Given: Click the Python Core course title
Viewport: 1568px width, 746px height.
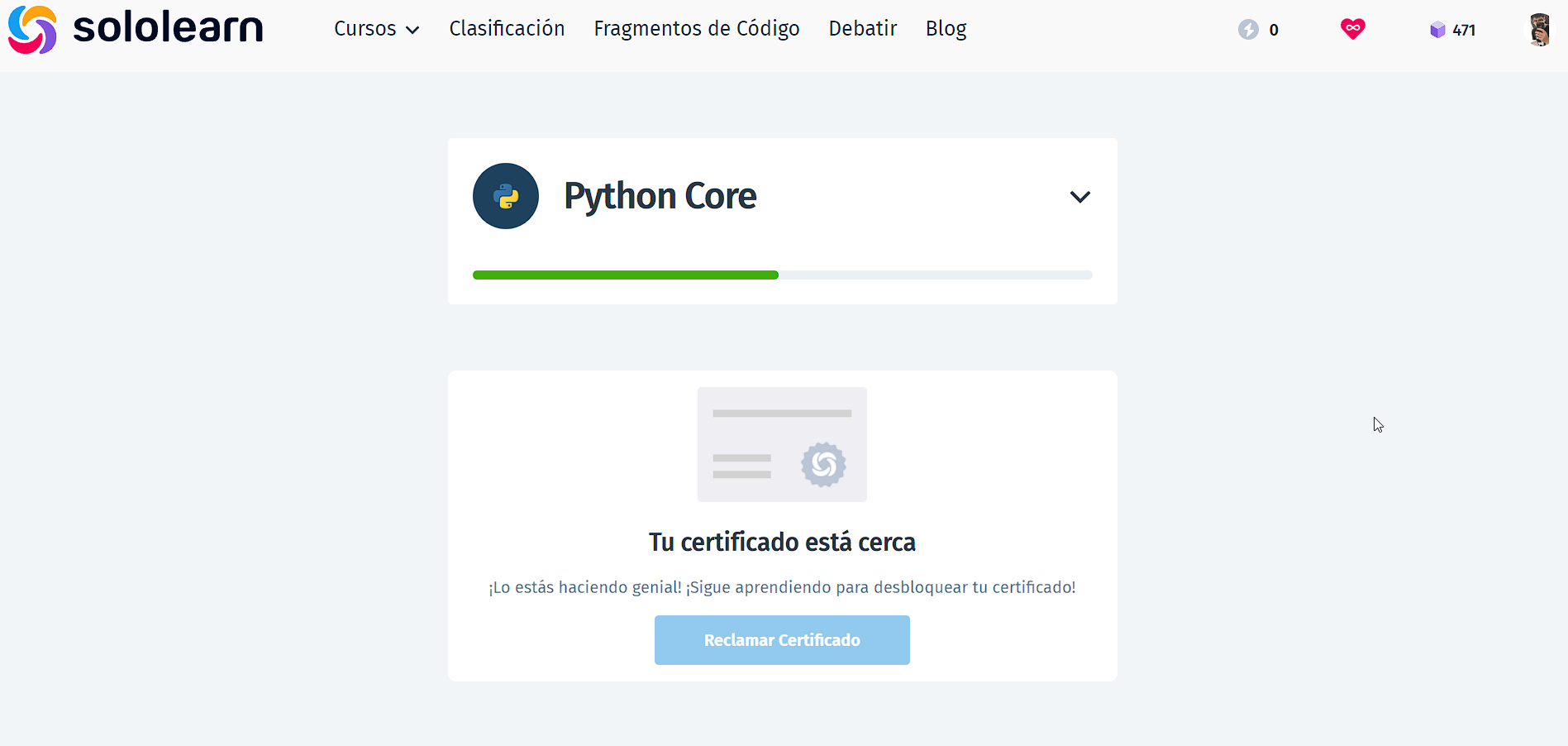Looking at the screenshot, I should 660,196.
